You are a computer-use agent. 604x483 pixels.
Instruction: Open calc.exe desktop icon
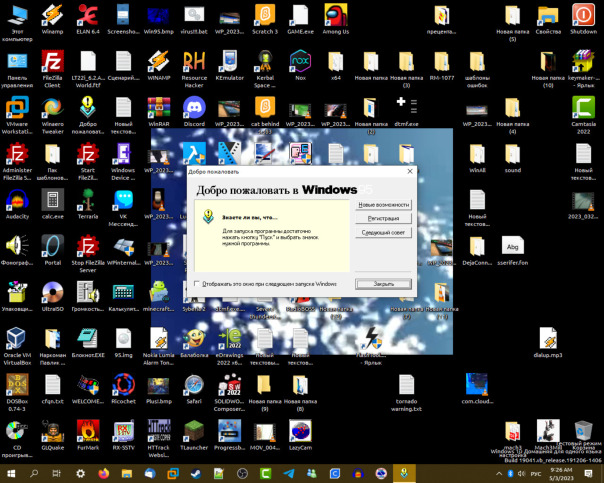(52, 204)
